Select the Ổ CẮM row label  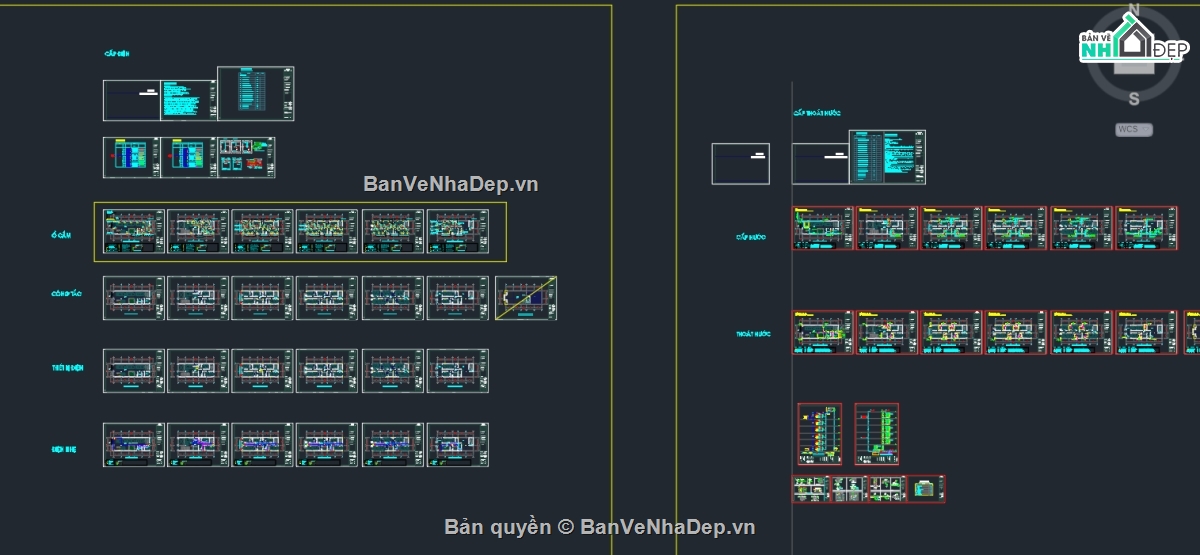[x=62, y=234]
